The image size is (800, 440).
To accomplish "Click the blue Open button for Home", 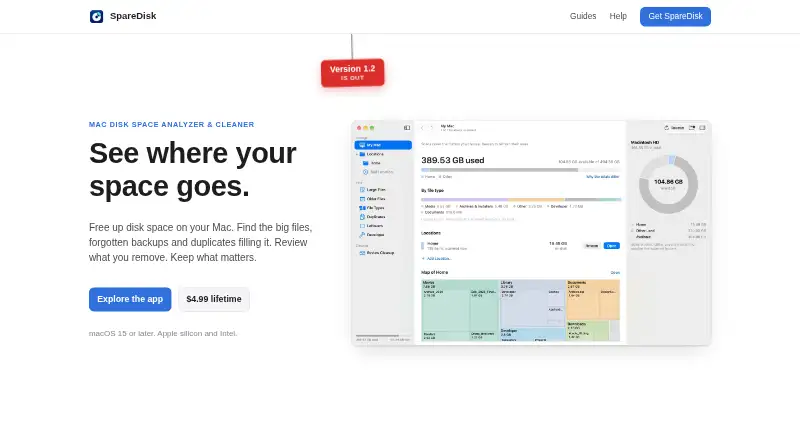I will 611,246.
